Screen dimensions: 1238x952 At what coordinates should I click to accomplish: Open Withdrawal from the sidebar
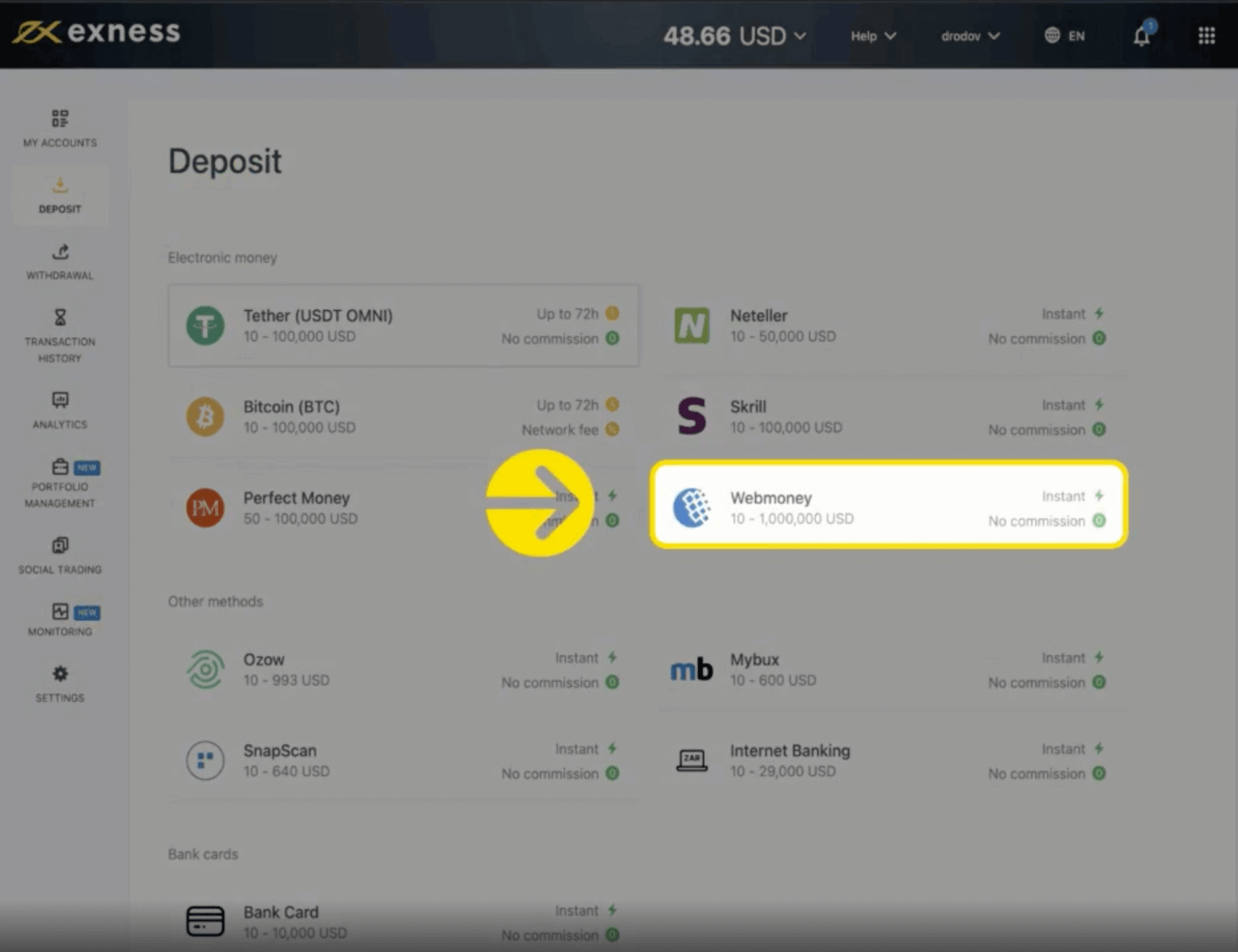[60, 262]
